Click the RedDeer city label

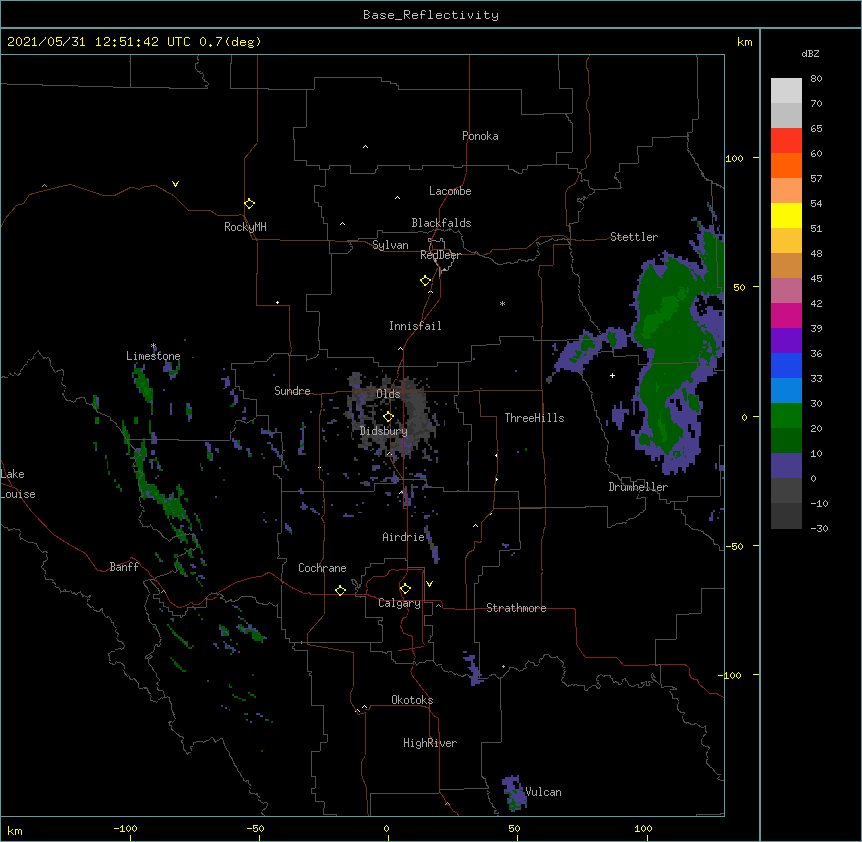440,255
